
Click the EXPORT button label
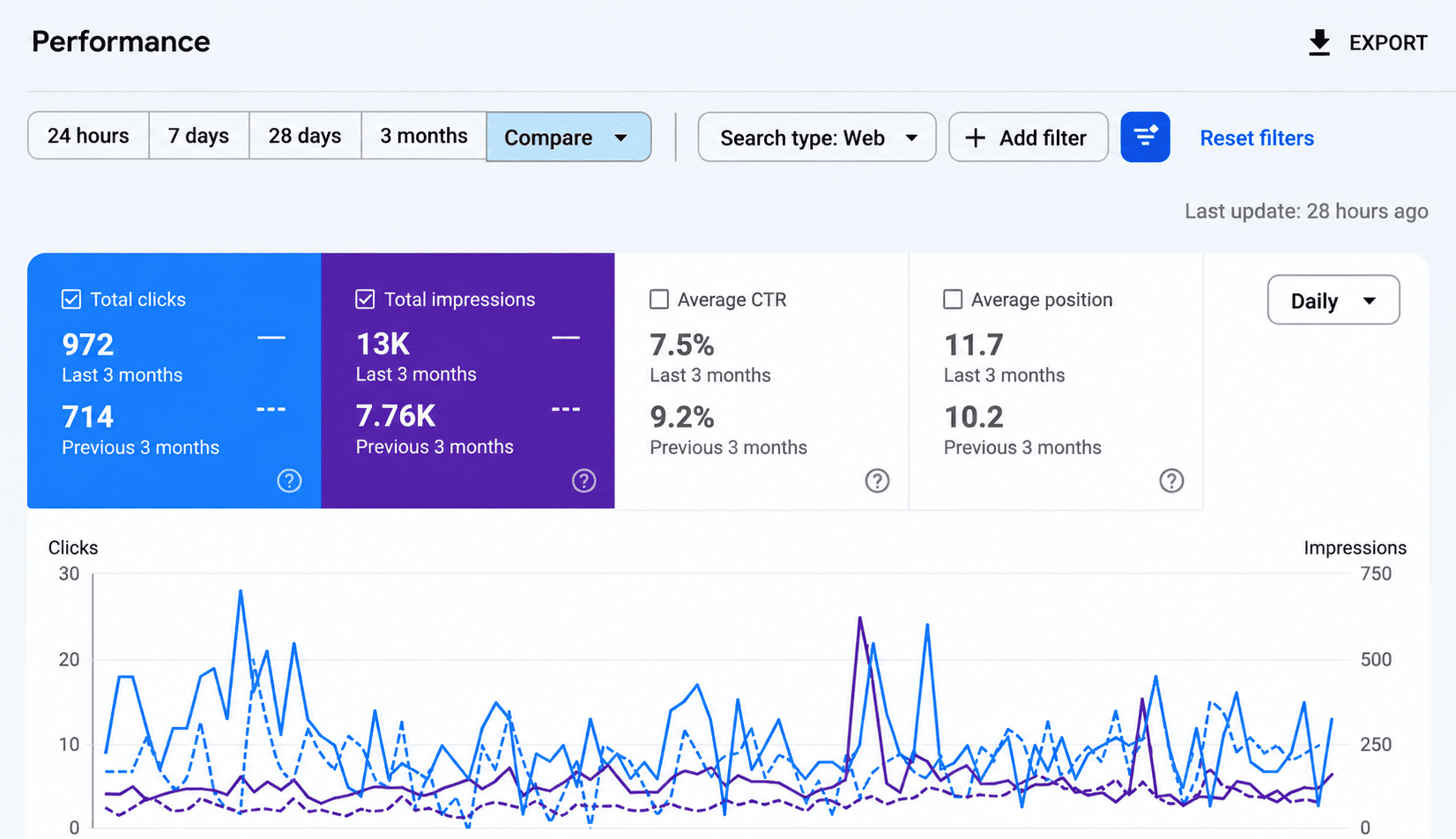tap(1388, 43)
